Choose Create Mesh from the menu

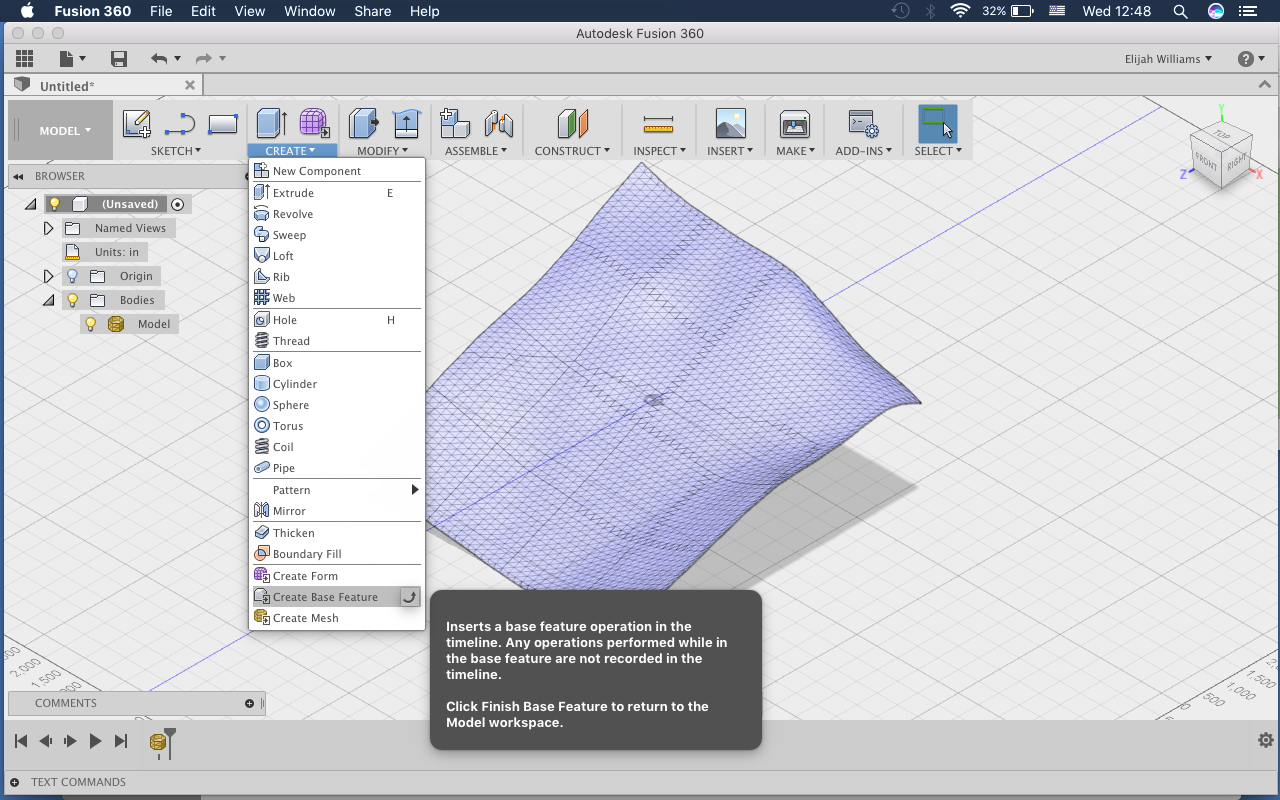[x=337, y=618]
